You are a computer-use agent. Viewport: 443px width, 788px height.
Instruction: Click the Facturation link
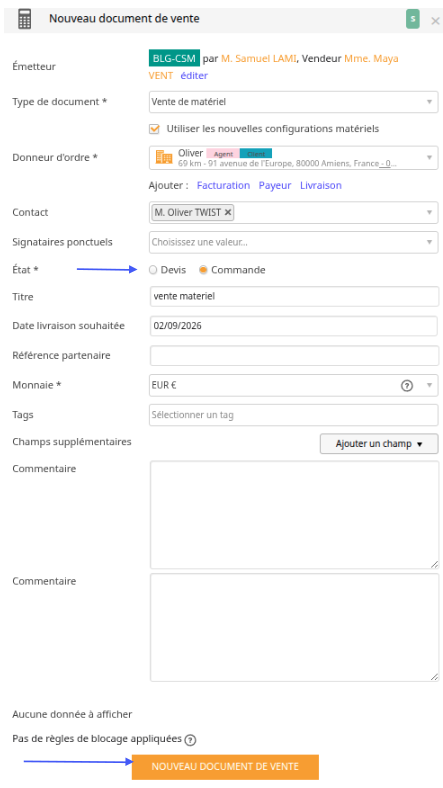(223, 185)
